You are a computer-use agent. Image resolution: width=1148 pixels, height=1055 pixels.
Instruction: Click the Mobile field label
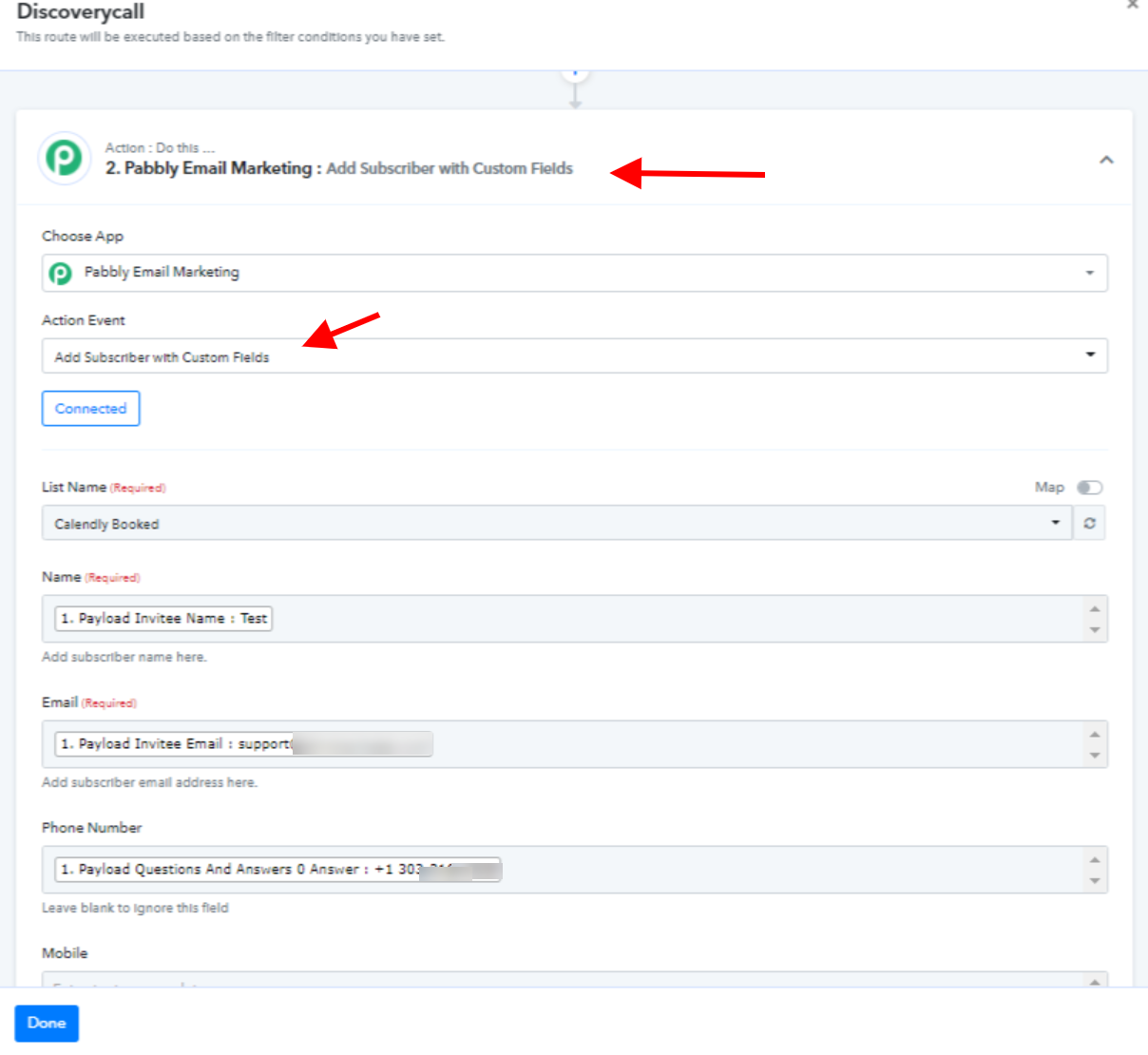65,953
